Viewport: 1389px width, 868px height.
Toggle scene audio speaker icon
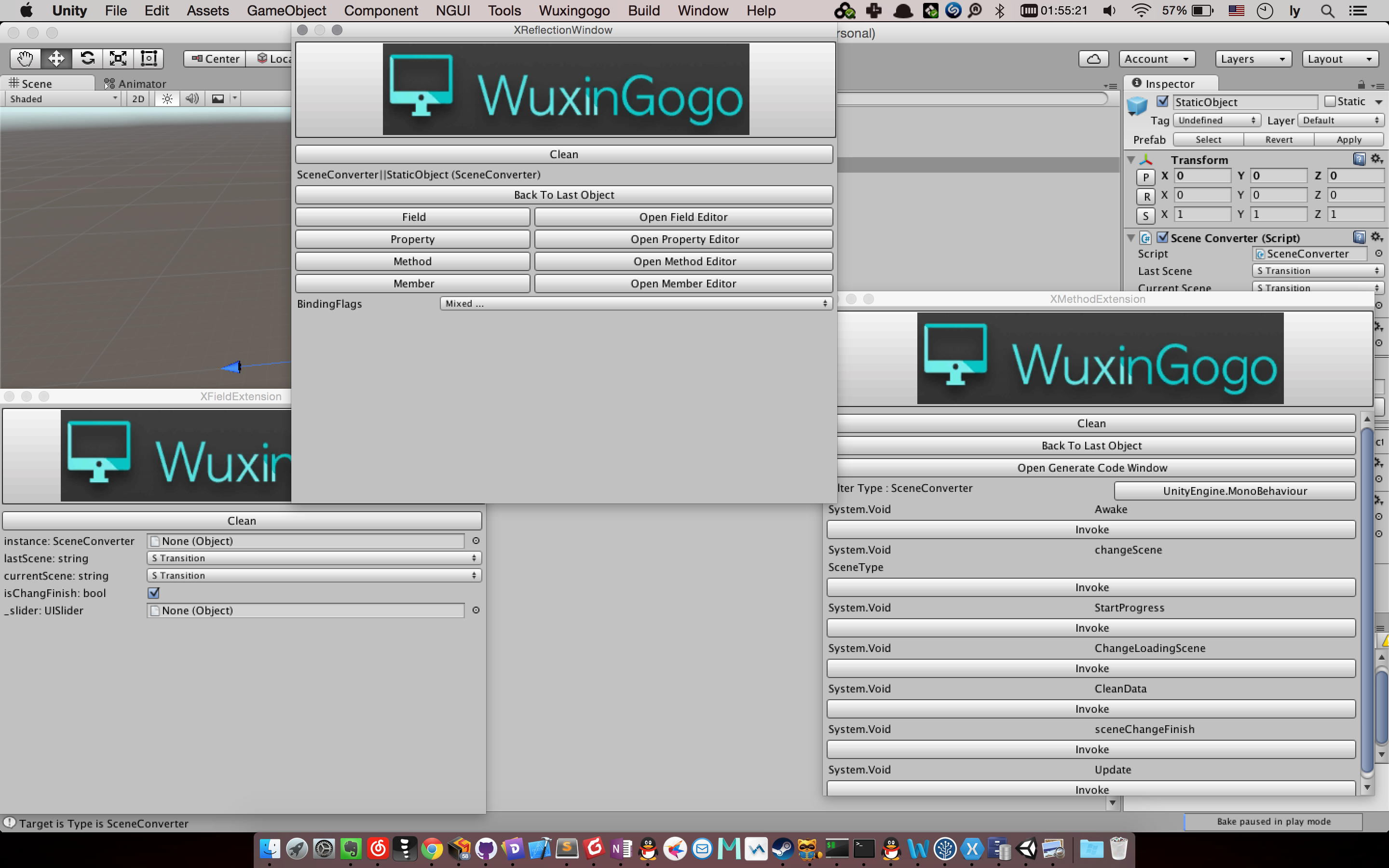pyautogui.click(x=192, y=99)
